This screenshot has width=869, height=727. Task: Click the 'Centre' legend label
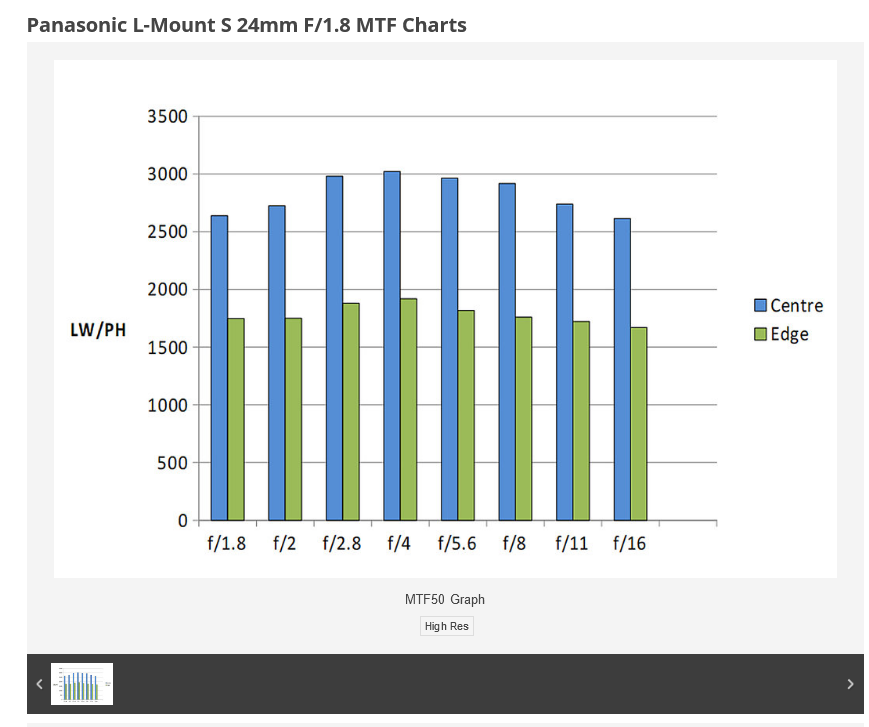(x=796, y=305)
